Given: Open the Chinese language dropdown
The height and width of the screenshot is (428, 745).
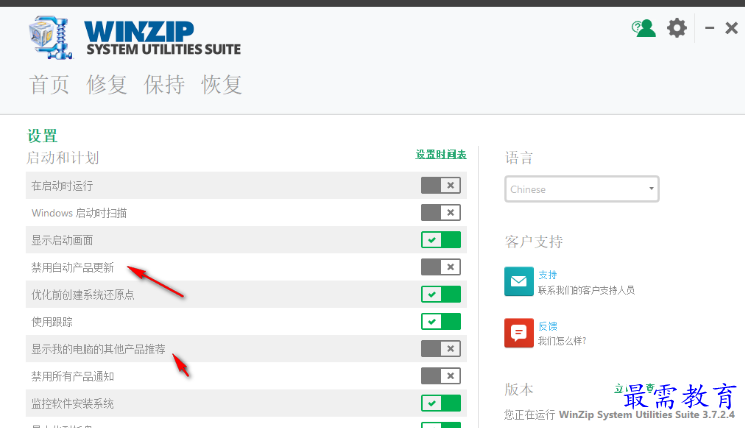Looking at the screenshot, I should (582, 189).
